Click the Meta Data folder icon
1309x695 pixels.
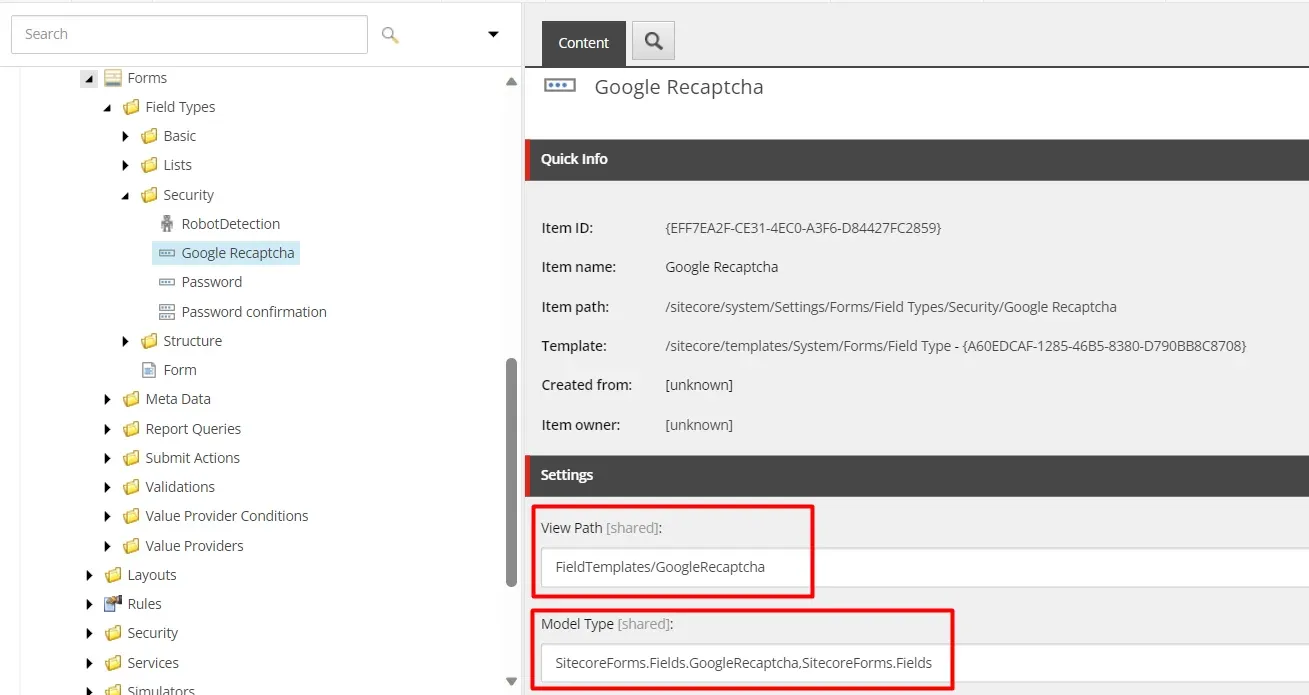coord(131,399)
